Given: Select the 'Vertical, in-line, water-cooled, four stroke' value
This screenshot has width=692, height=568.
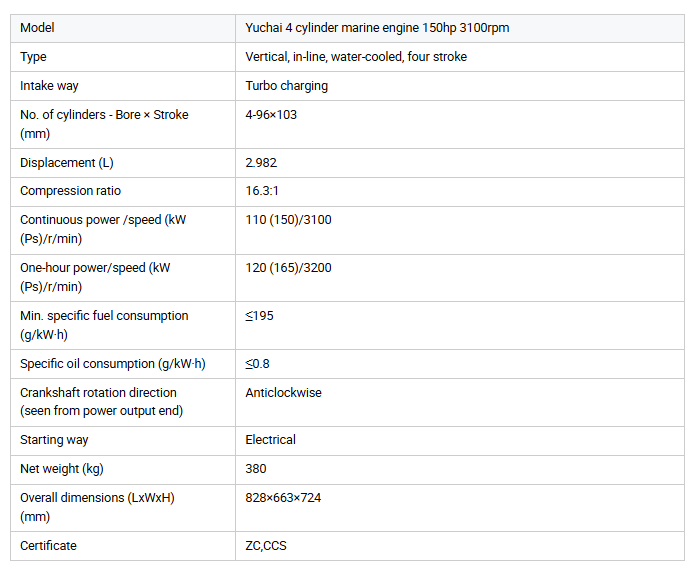Looking at the screenshot, I should pyautogui.click(x=356, y=57).
